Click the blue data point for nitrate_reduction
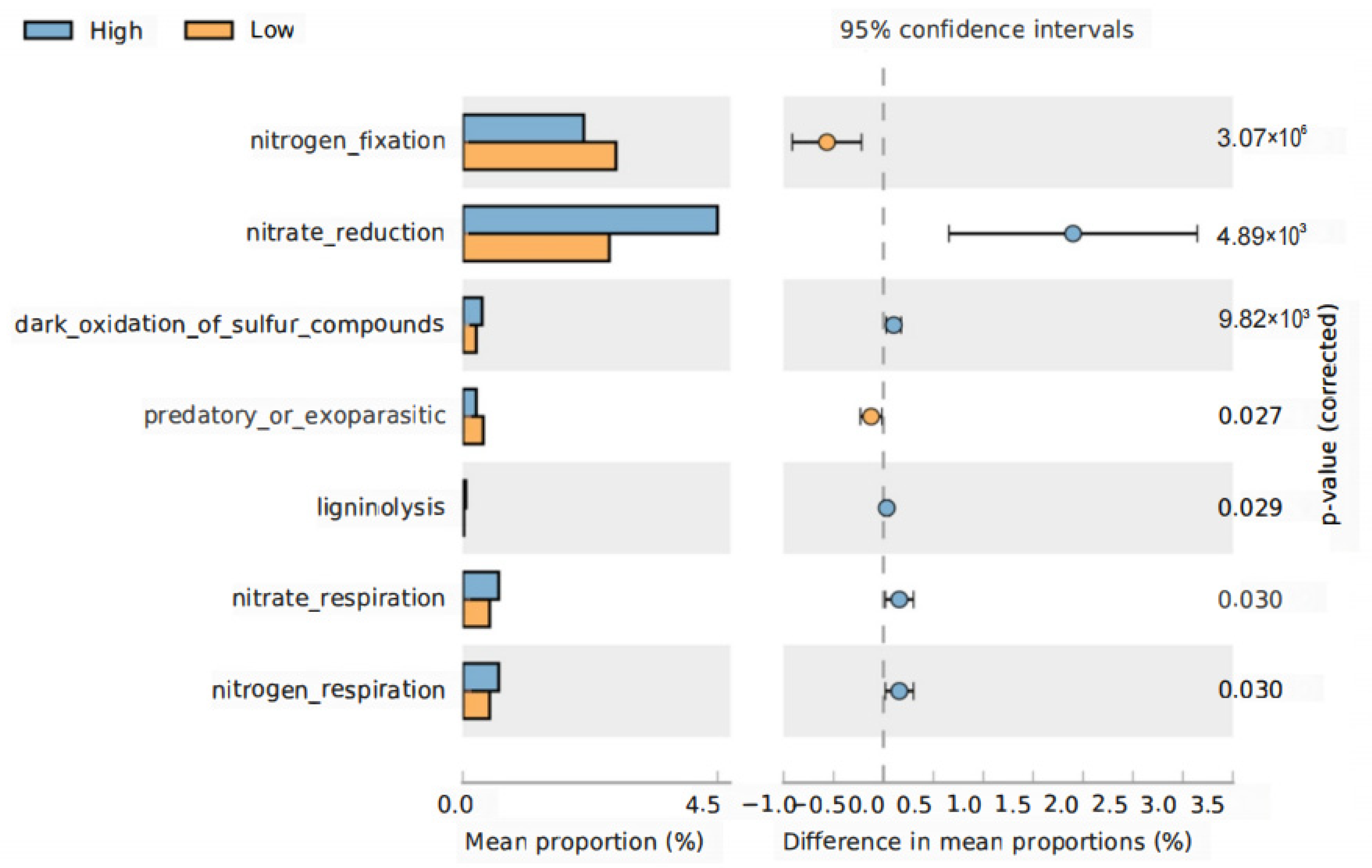This screenshot has height=868, width=1372. pyautogui.click(x=1073, y=234)
